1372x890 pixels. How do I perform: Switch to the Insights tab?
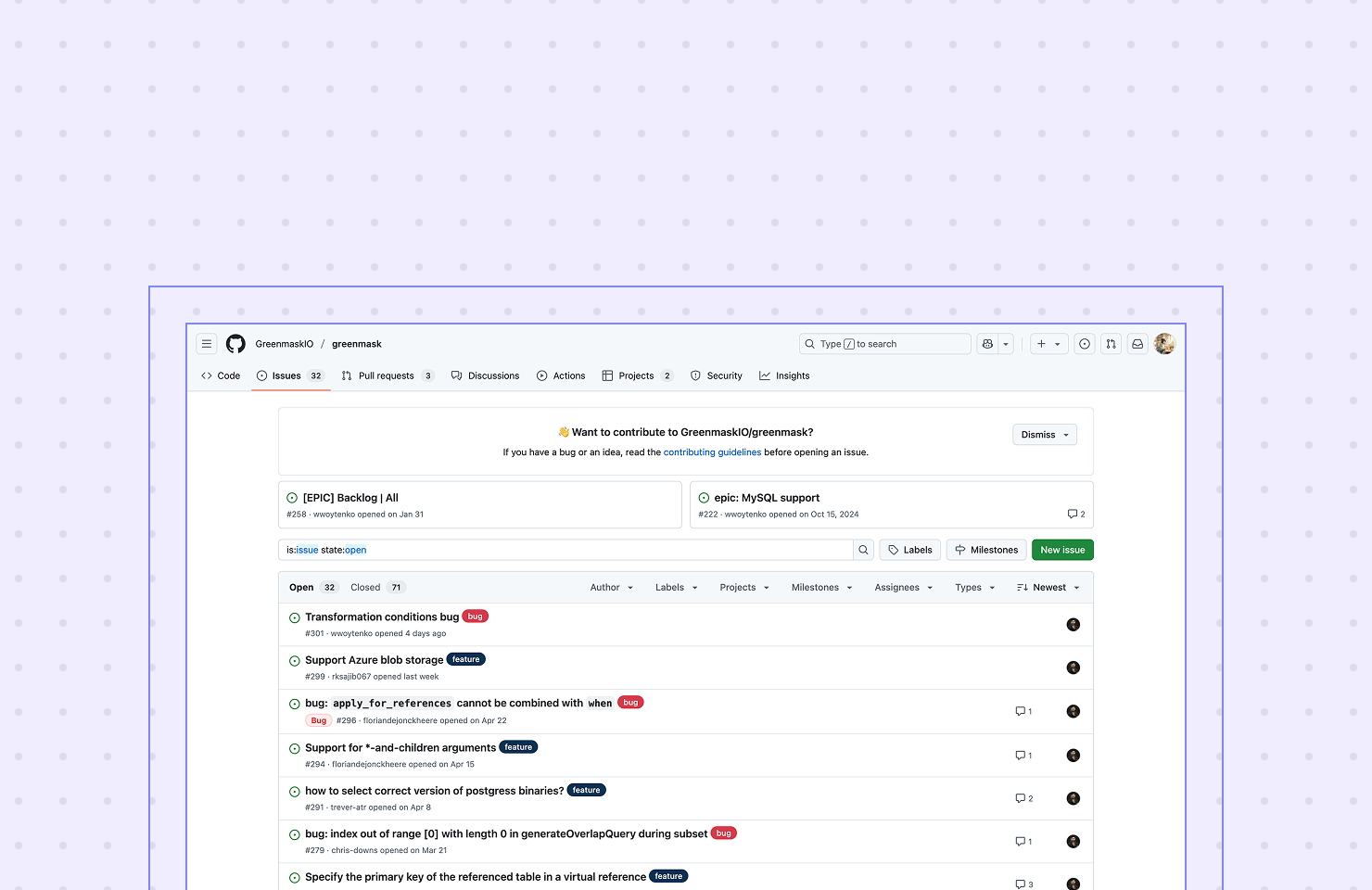[x=784, y=375]
